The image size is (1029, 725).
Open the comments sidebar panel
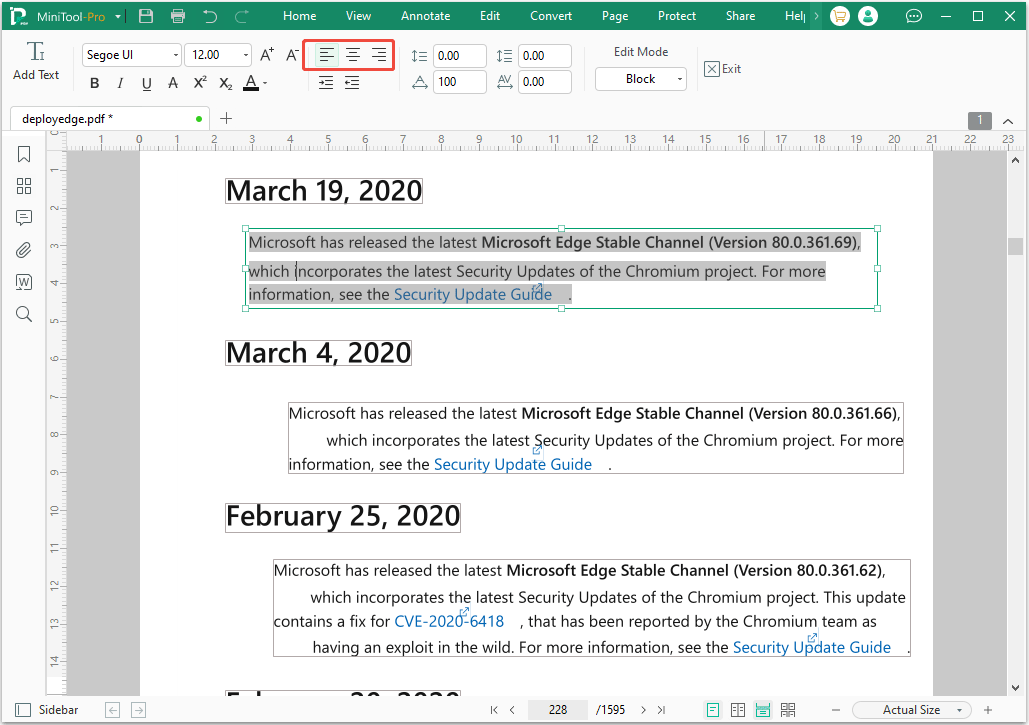(x=24, y=218)
